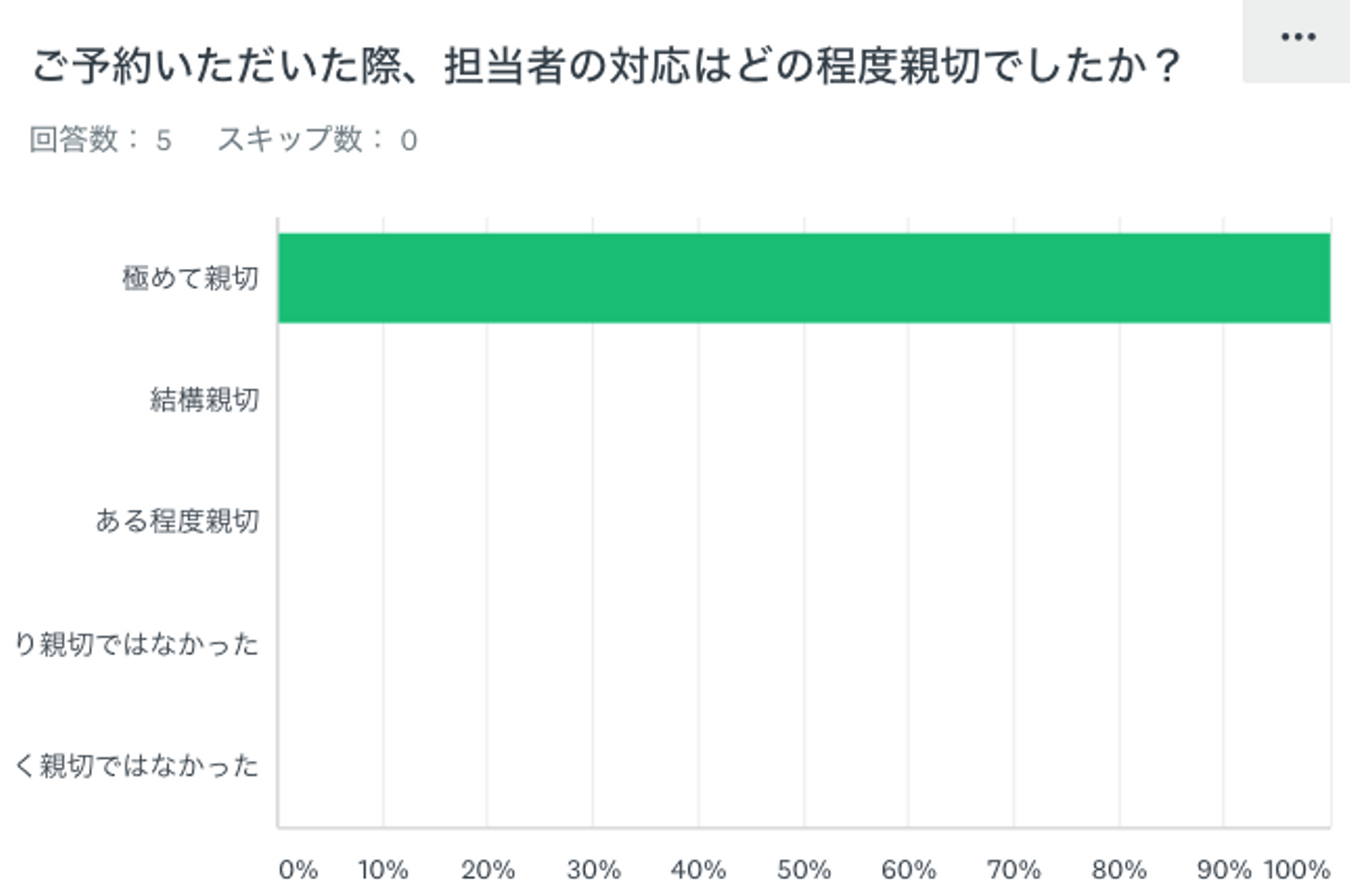The width and height of the screenshot is (1350, 896).
Task: Click the 80% axis label
Action: tap(1119, 870)
